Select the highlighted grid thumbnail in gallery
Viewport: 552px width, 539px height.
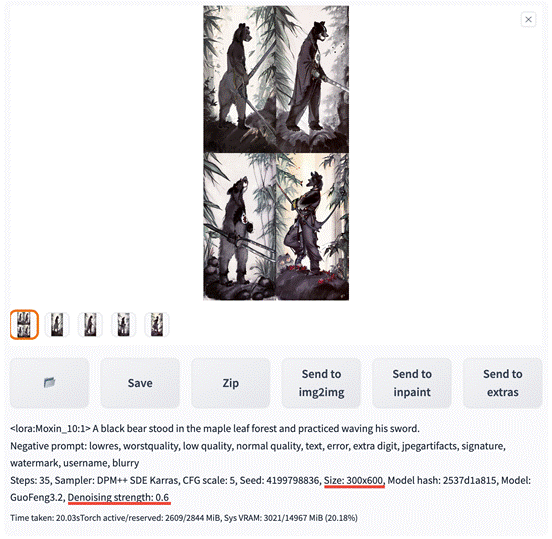pyautogui.click(x=24, y=325)
